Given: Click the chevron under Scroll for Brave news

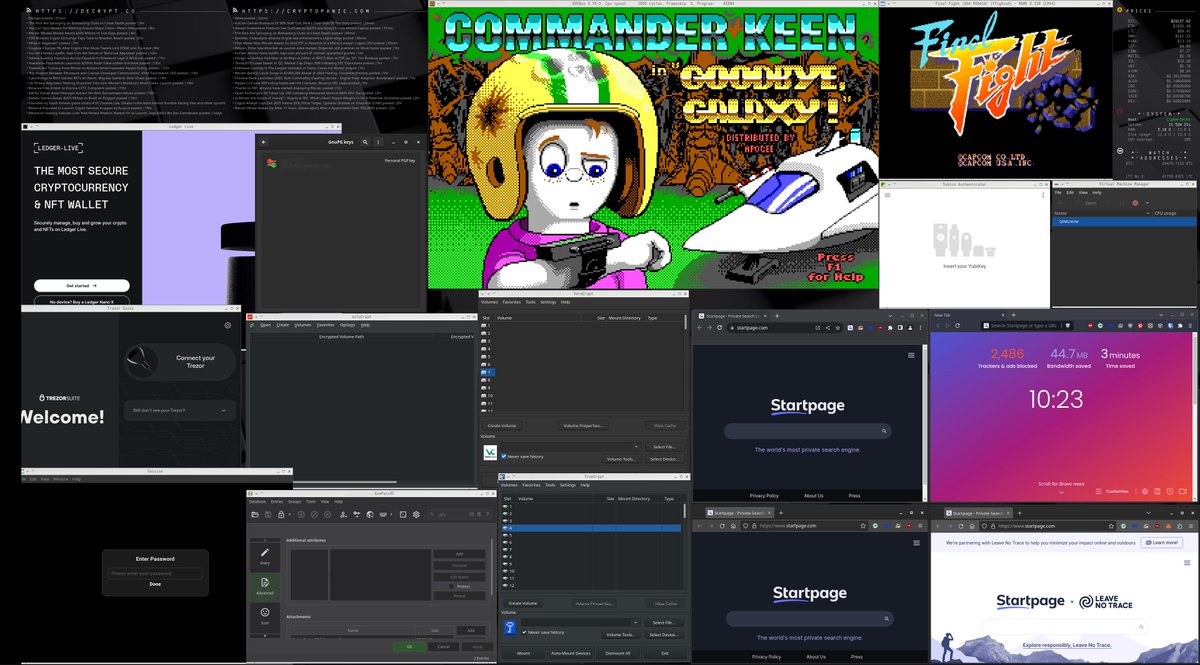Looking at the screenshot, I should [1063, 491].
